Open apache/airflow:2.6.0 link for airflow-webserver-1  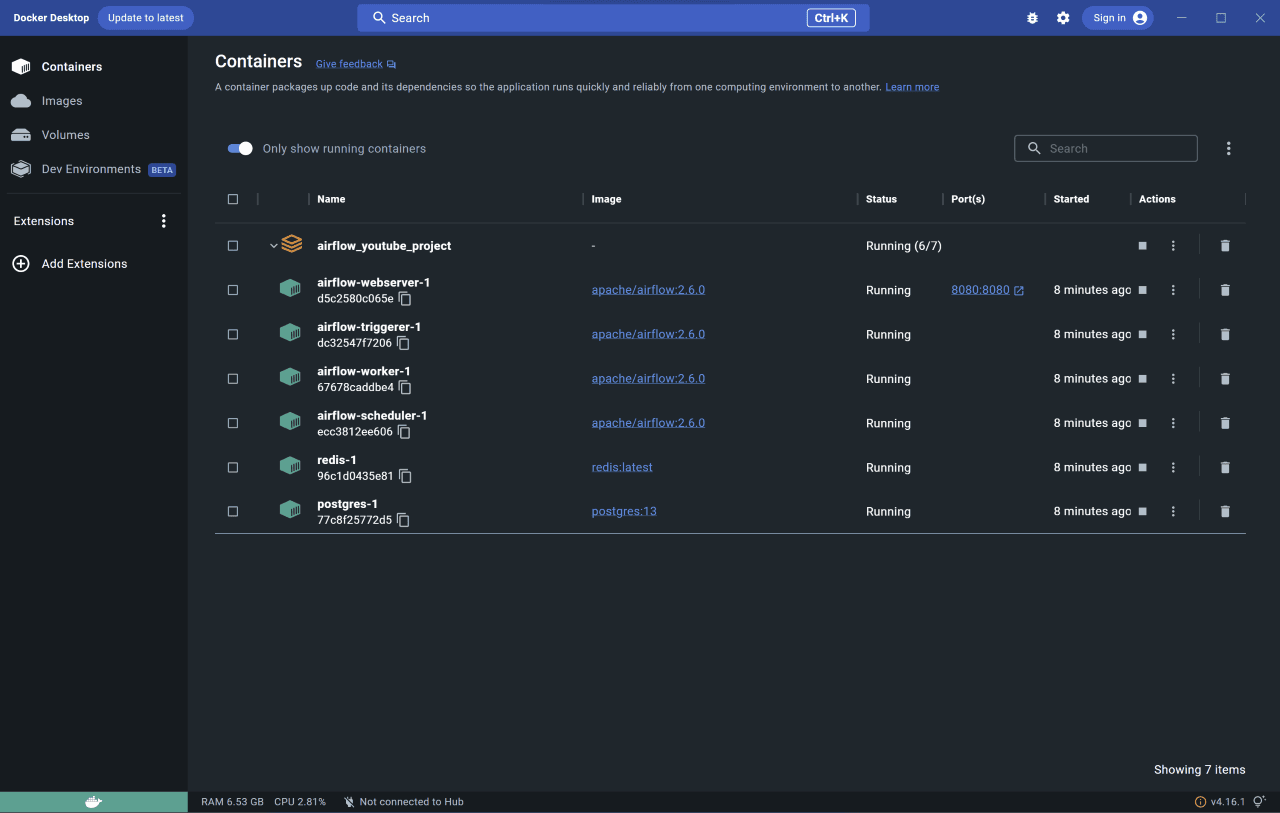tap(648, 290)
